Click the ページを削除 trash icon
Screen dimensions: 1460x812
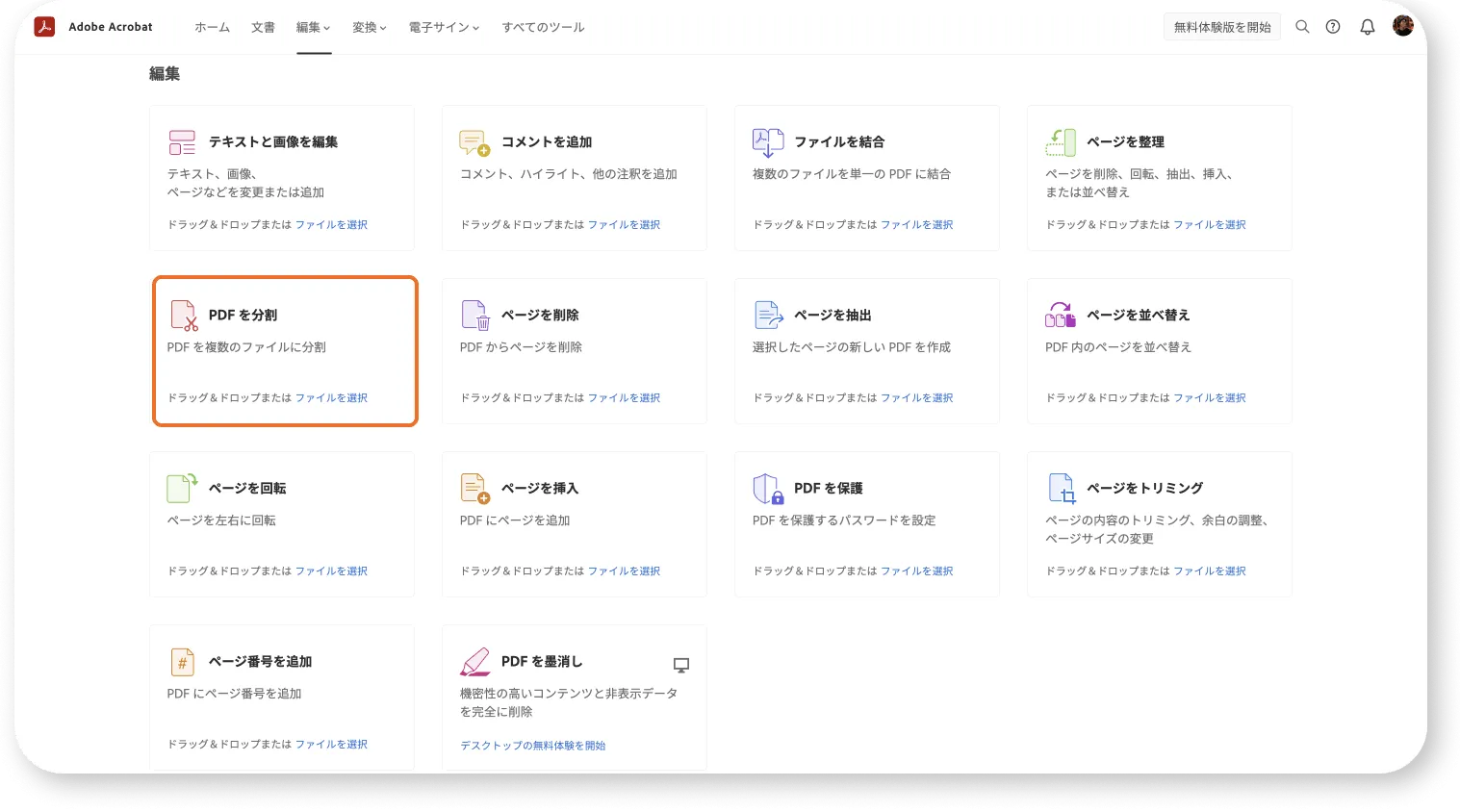476,316
